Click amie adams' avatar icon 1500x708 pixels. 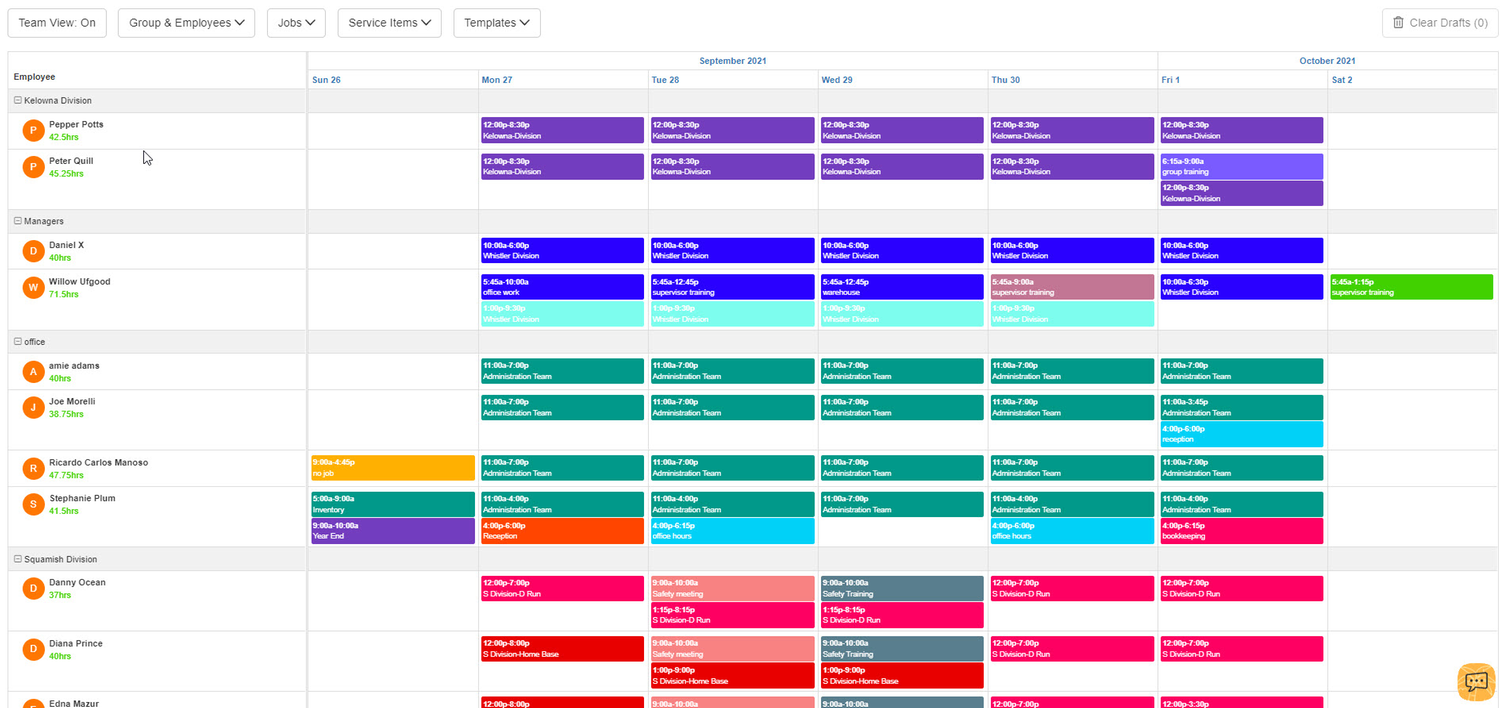(x=34, y=372)
